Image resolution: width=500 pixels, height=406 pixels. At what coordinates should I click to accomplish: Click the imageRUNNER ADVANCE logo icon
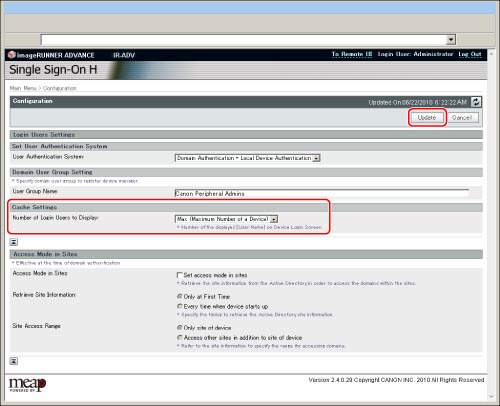12,54
